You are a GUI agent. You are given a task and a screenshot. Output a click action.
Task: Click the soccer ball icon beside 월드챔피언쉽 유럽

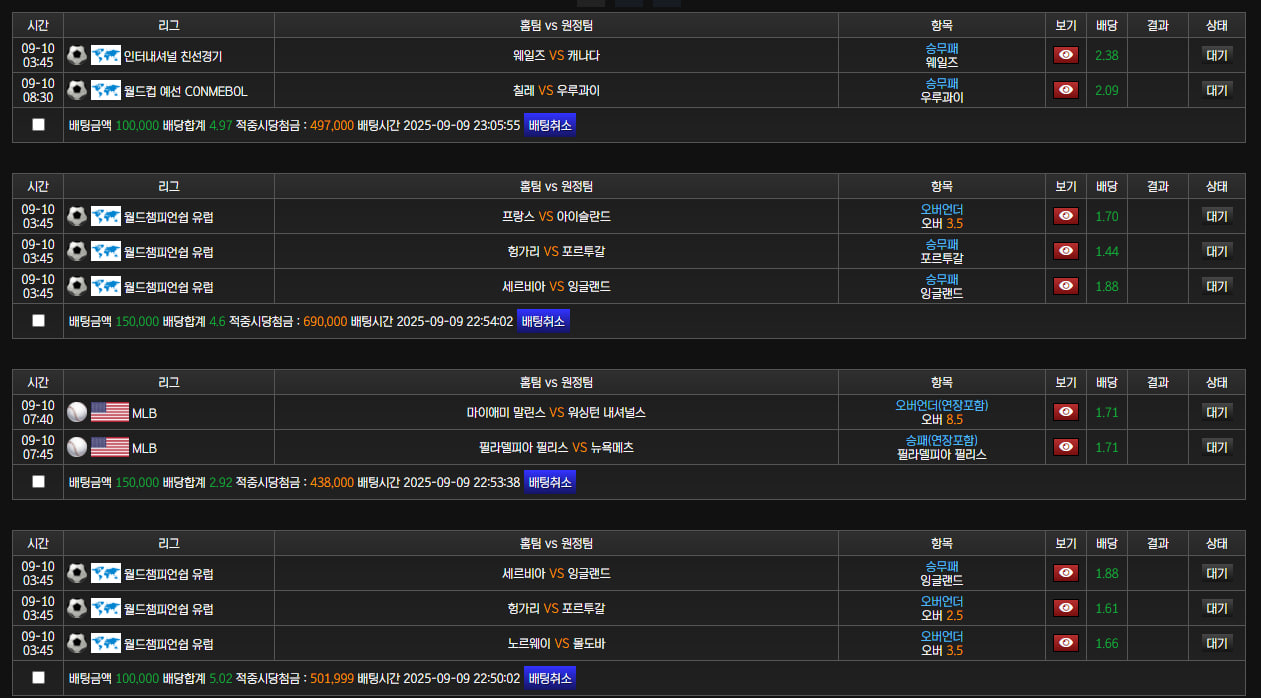coord(77,216)
